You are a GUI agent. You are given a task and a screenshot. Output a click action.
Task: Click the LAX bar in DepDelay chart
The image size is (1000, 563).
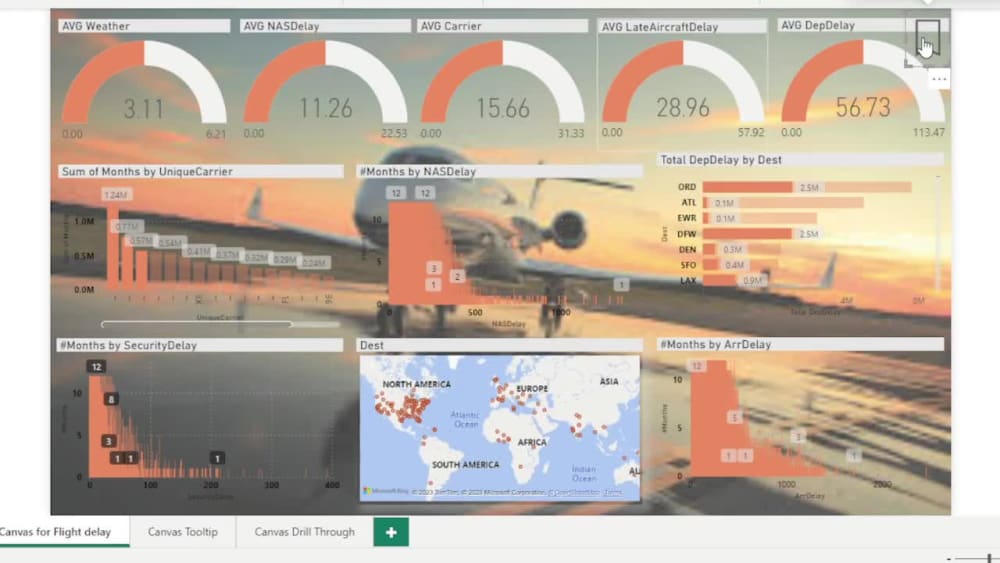719,281
